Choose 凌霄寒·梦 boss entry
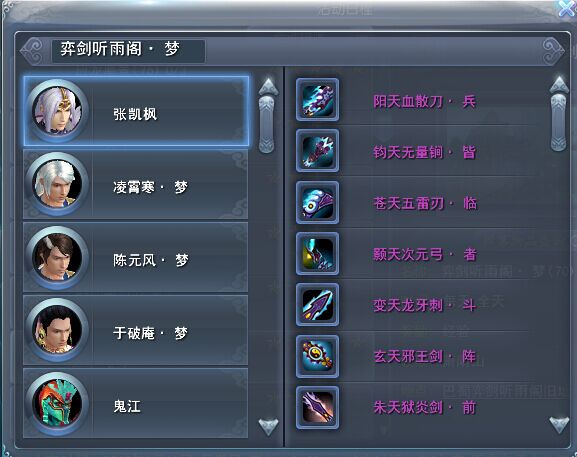577x457 pixels. coord(135,184)
